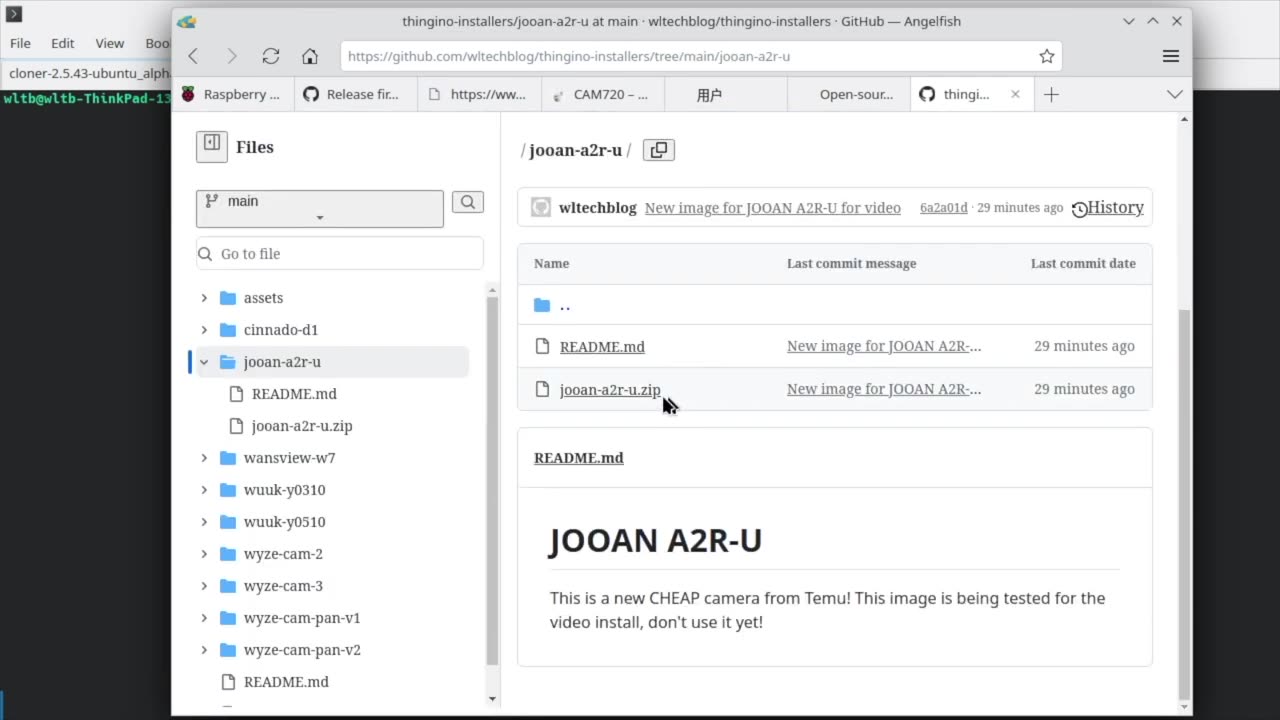This screenshot has width=1280, height=720.
Task: Expand the cinnado-d1 folder
Action: (204, 330)
